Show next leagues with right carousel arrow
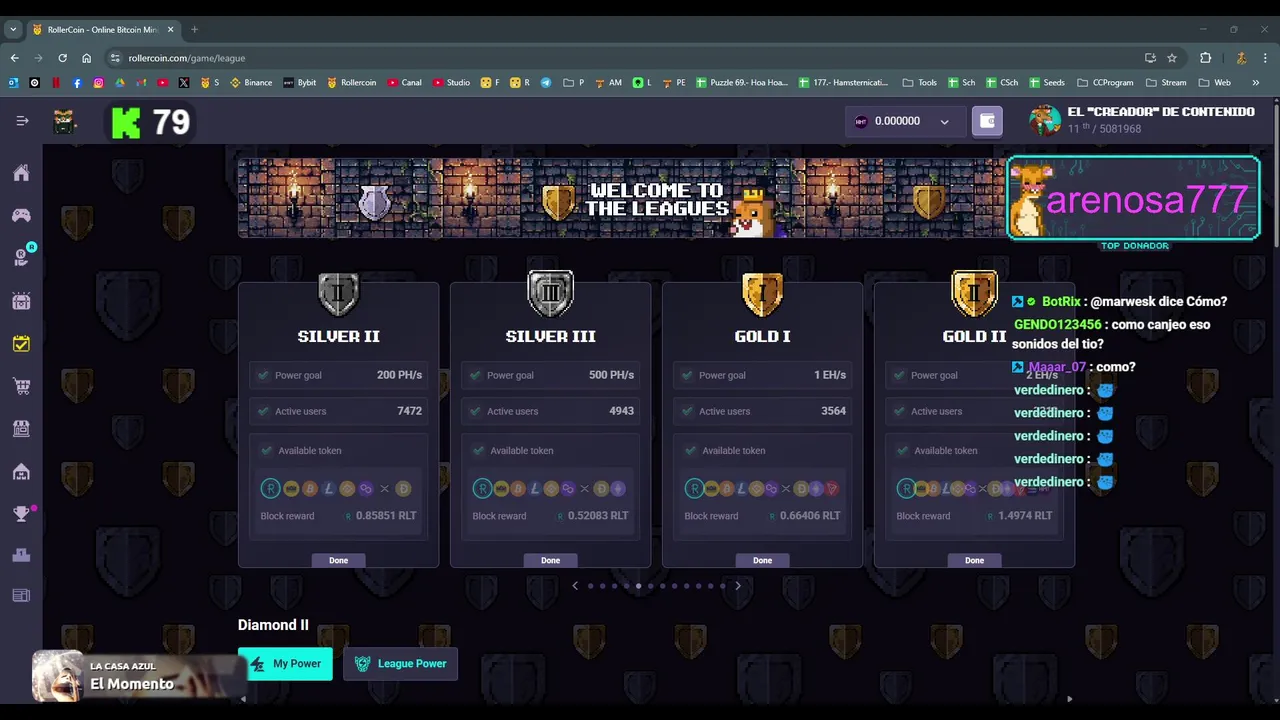This screenshot has height=720, width=1280. (x=738, y=586)
